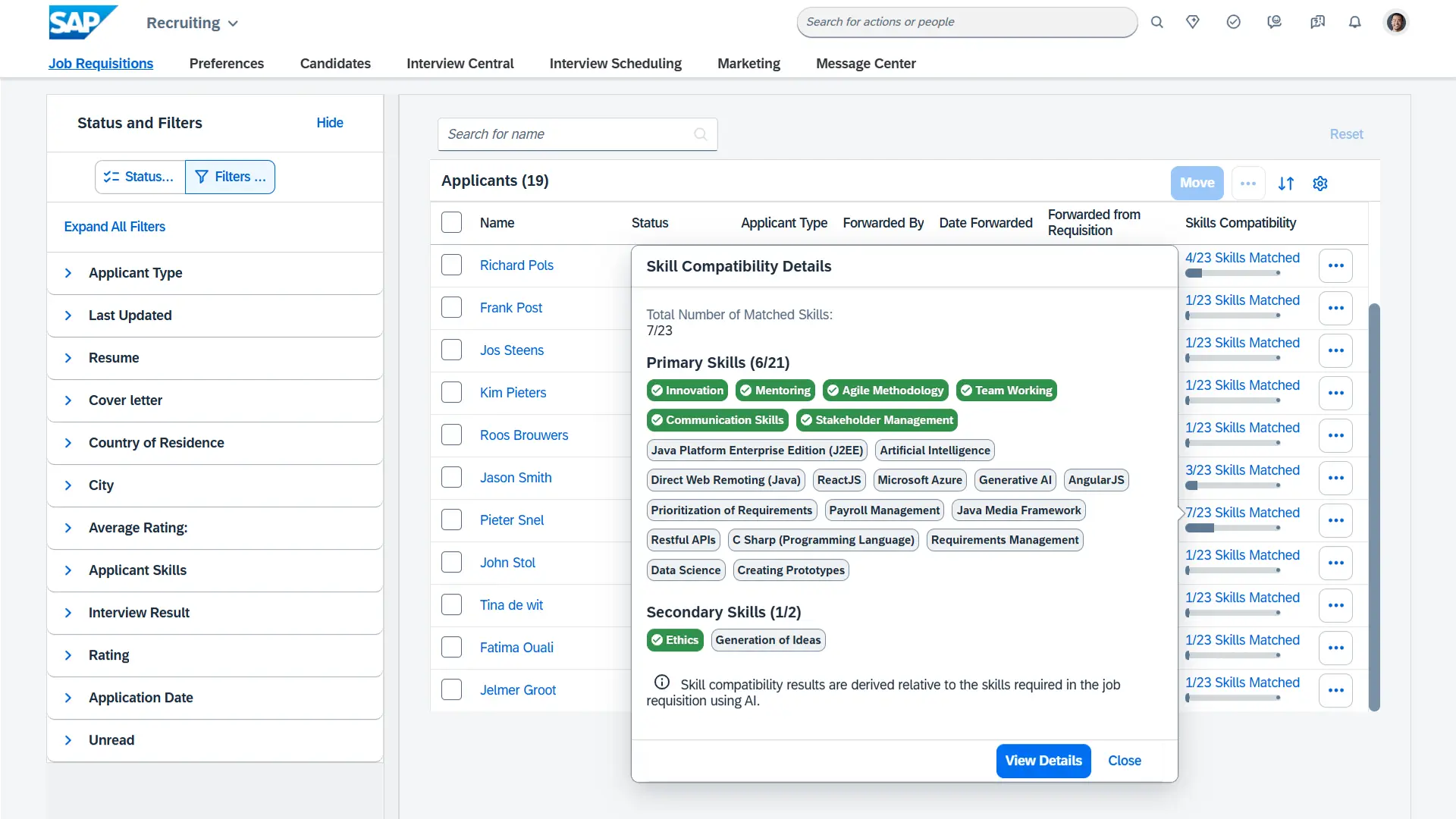Viewport: 1456px width, 819px height.
Task: Select the Richard Pols checkbox
Action: (x=451, y=265)
